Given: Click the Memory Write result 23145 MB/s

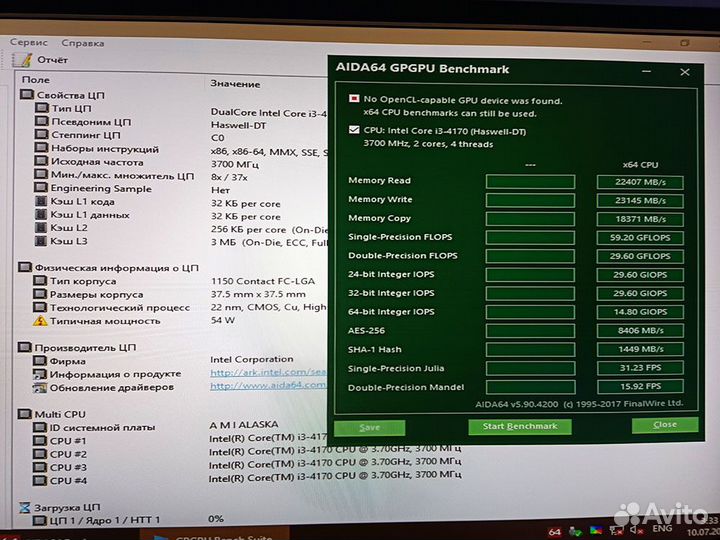Looking at the screenshot, I should pos(640,201).
